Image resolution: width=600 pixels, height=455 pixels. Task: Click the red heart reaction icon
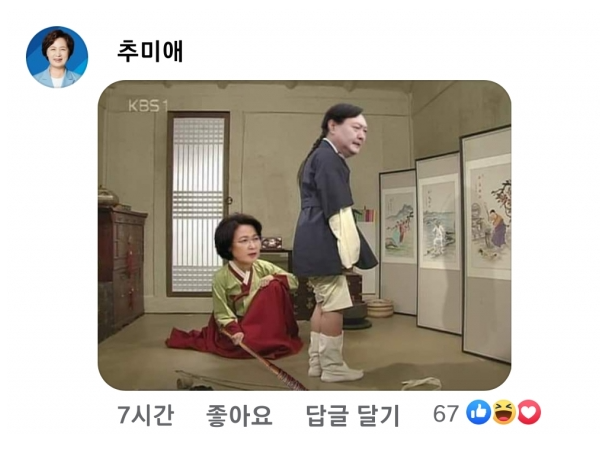coord(529,413)
